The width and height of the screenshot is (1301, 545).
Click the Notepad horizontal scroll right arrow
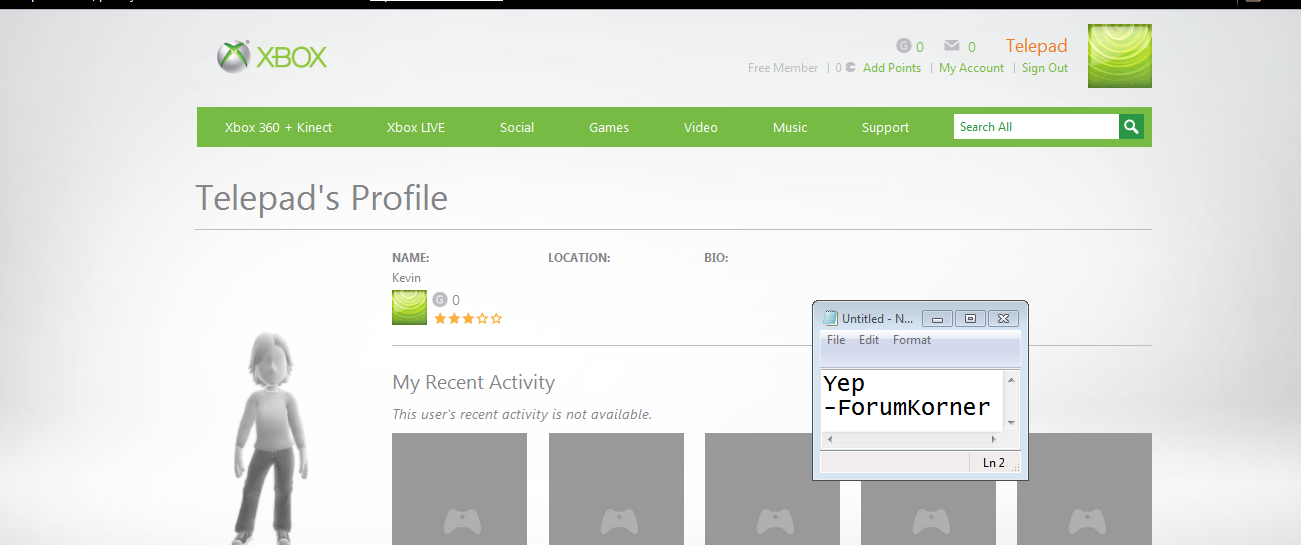pyautogui.click(x=994, y=439)
